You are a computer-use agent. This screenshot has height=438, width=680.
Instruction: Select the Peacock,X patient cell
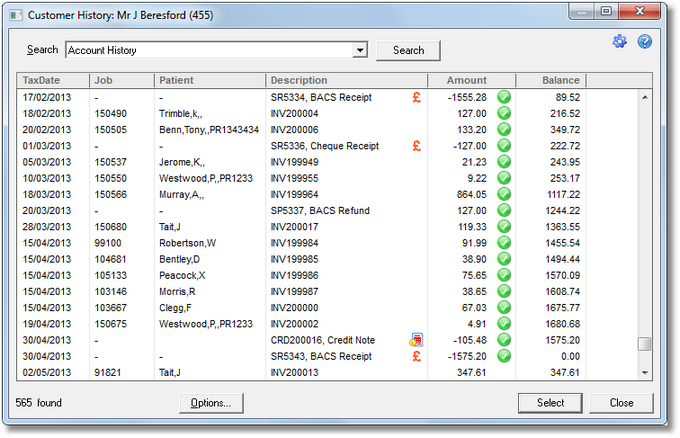pos(182,275)
